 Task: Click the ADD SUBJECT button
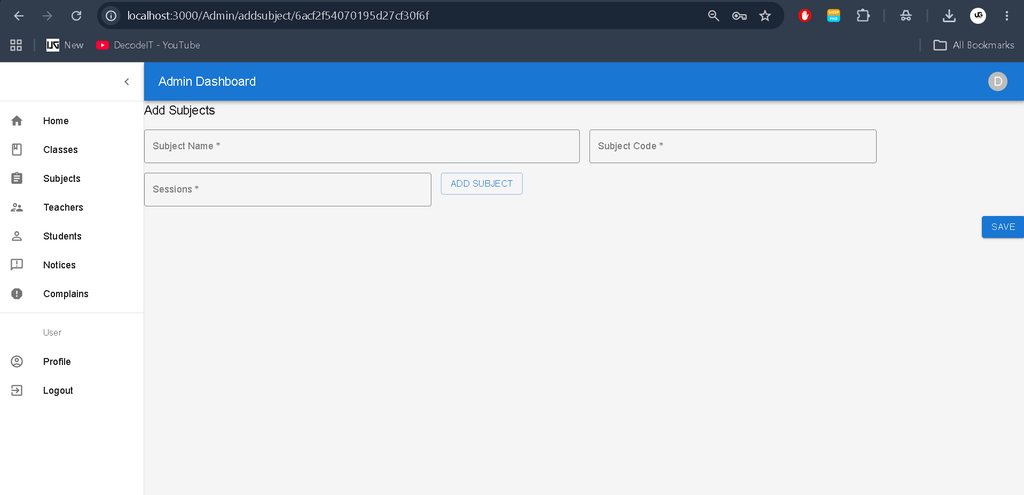pos(482,184)
